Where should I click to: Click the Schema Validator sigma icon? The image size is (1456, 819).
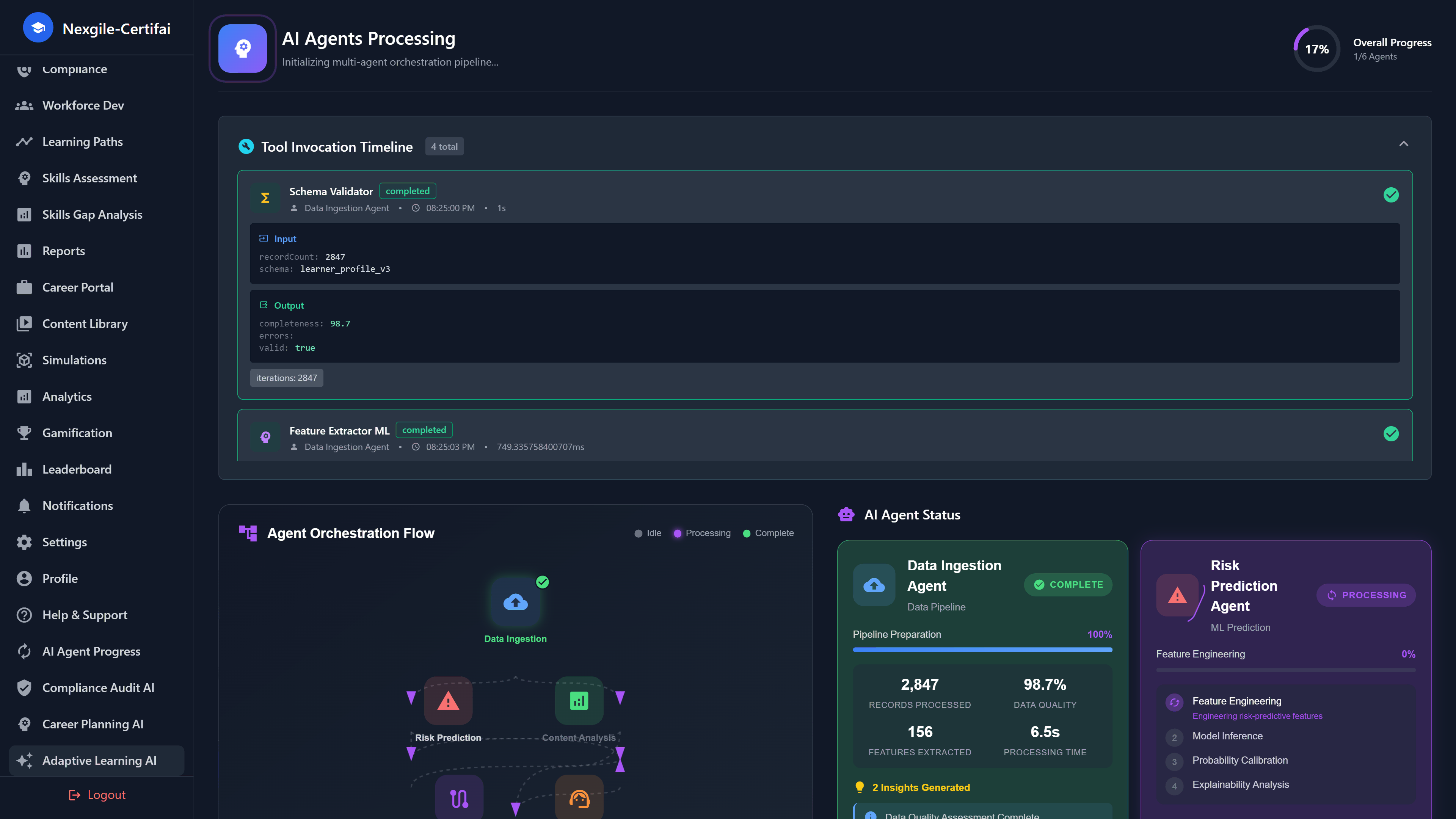pos(265,197)
